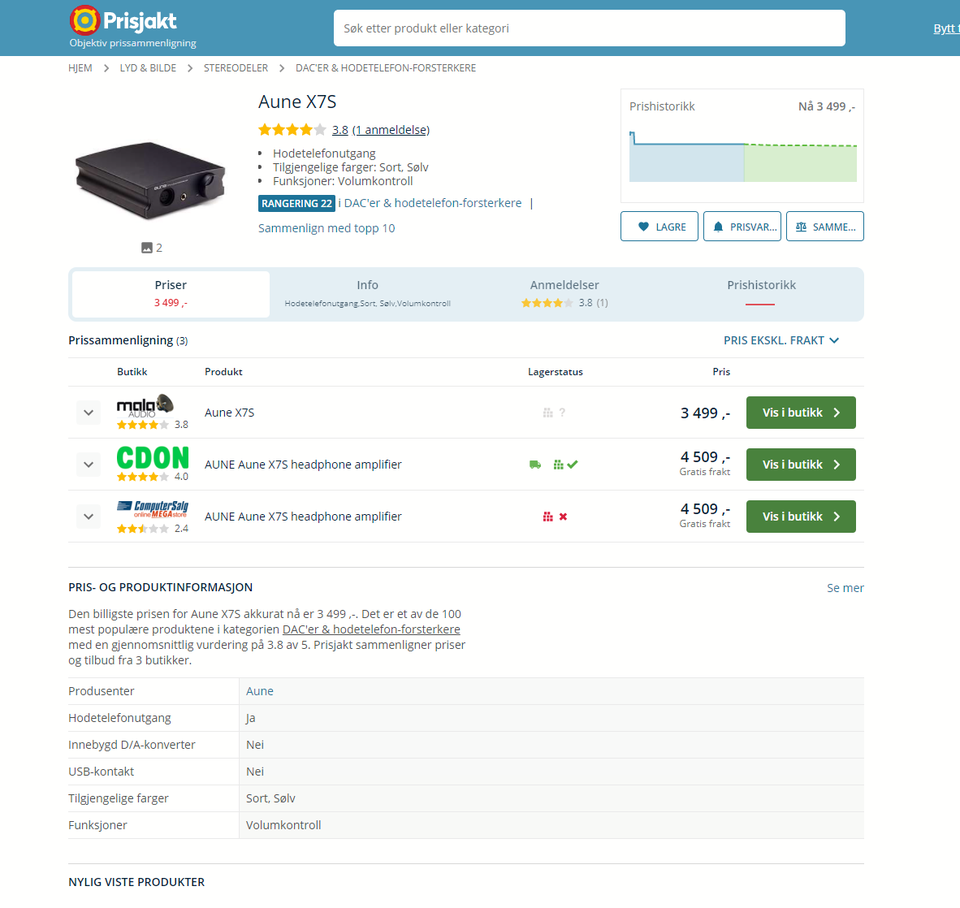
Task: Click the Volumkontroll function value
Action: pyautogui.click(x=283, y=825)
